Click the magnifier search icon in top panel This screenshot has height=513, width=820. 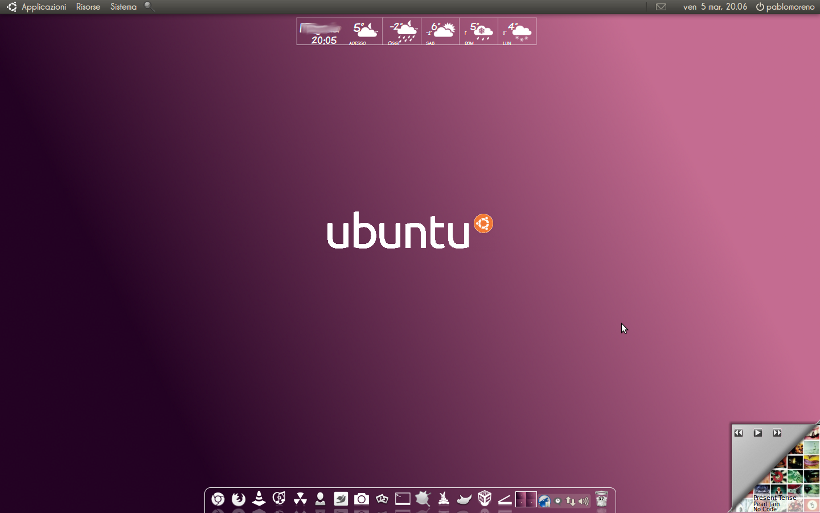[x=149, y=7]
